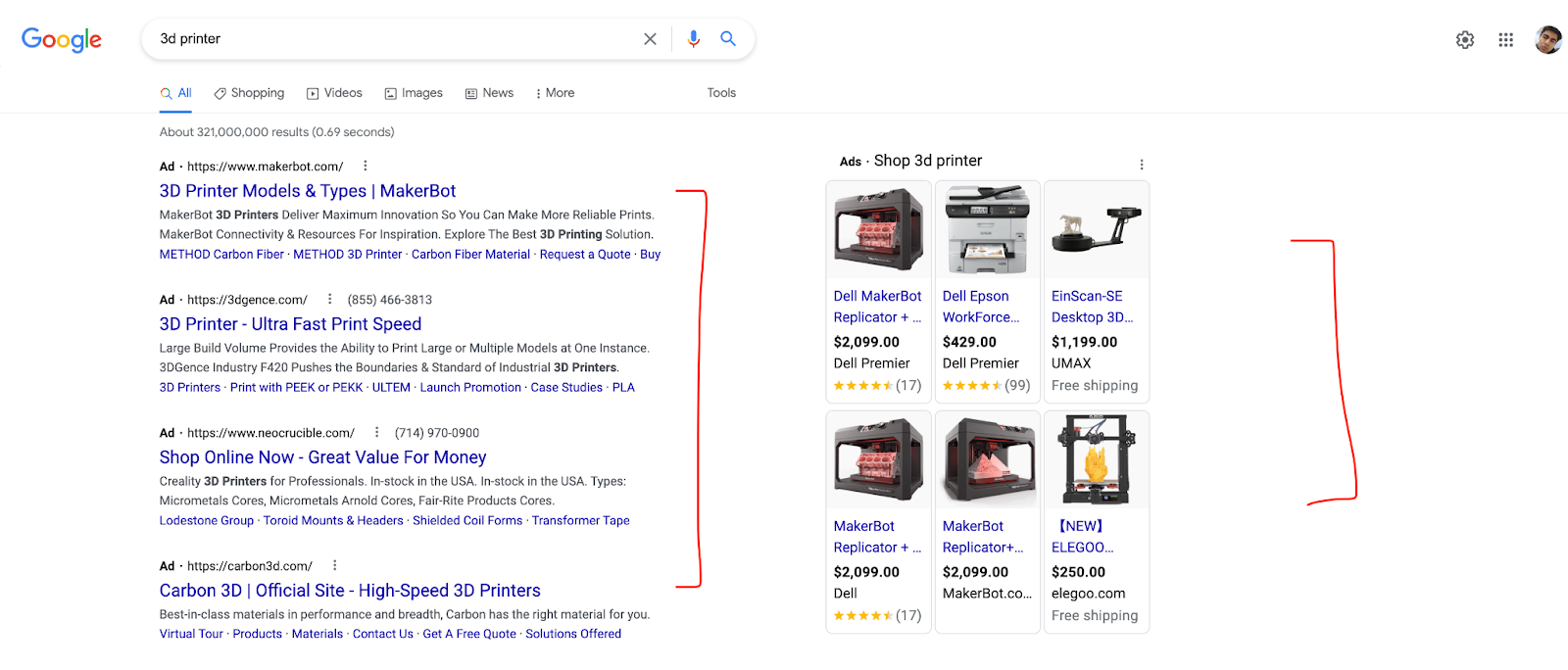Open the options menu for makerbot.com ad
The height and width of the screenshot is (670, 1568).
pos(366,166)
